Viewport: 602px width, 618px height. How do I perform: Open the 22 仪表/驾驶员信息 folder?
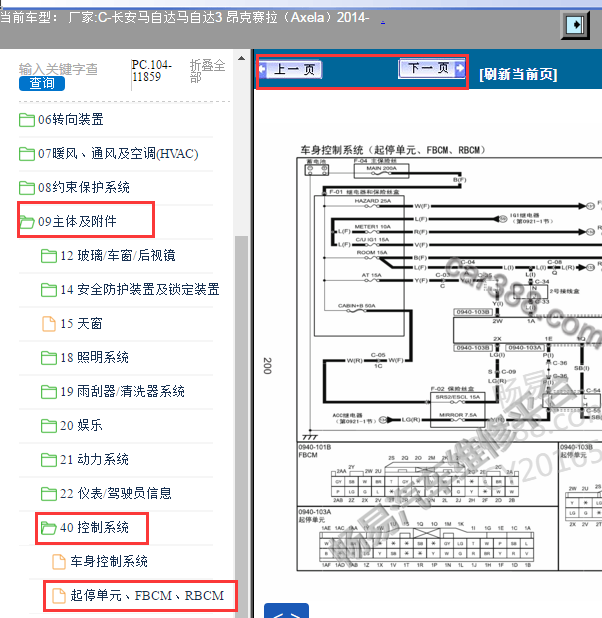(x=116, y=494)
